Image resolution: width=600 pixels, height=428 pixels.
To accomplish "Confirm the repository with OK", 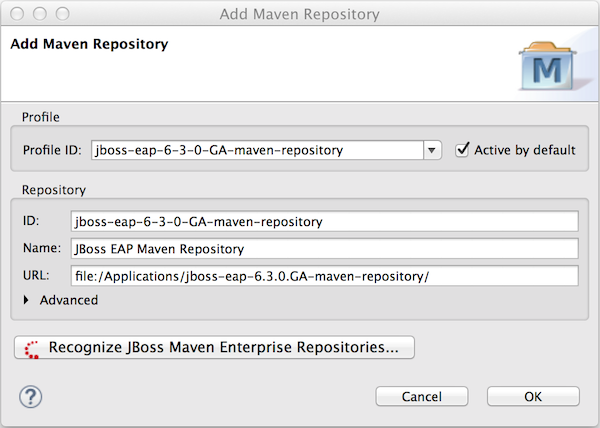I will pos(532,397).
